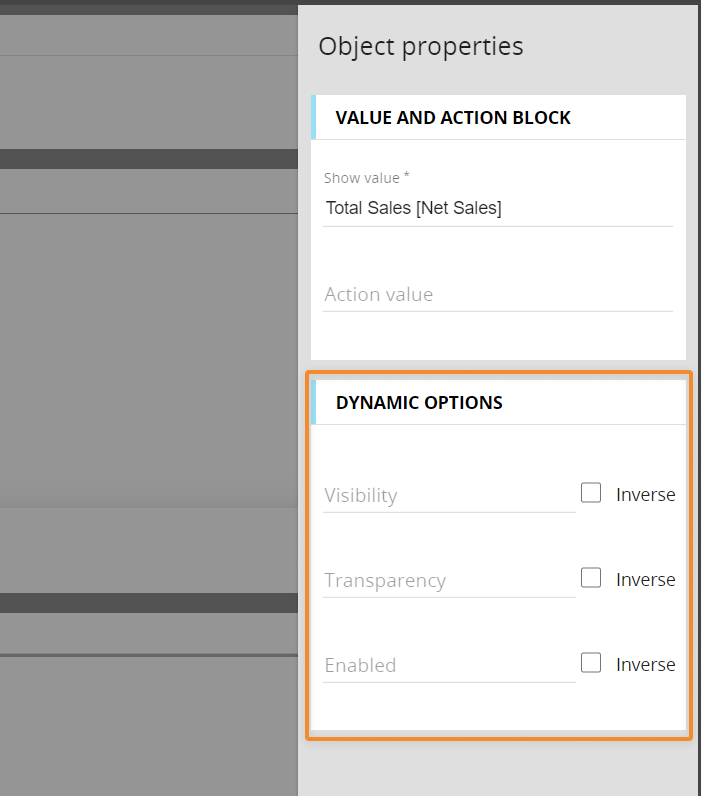Click the upper dark bar in dimmed background

coord(149,159)
